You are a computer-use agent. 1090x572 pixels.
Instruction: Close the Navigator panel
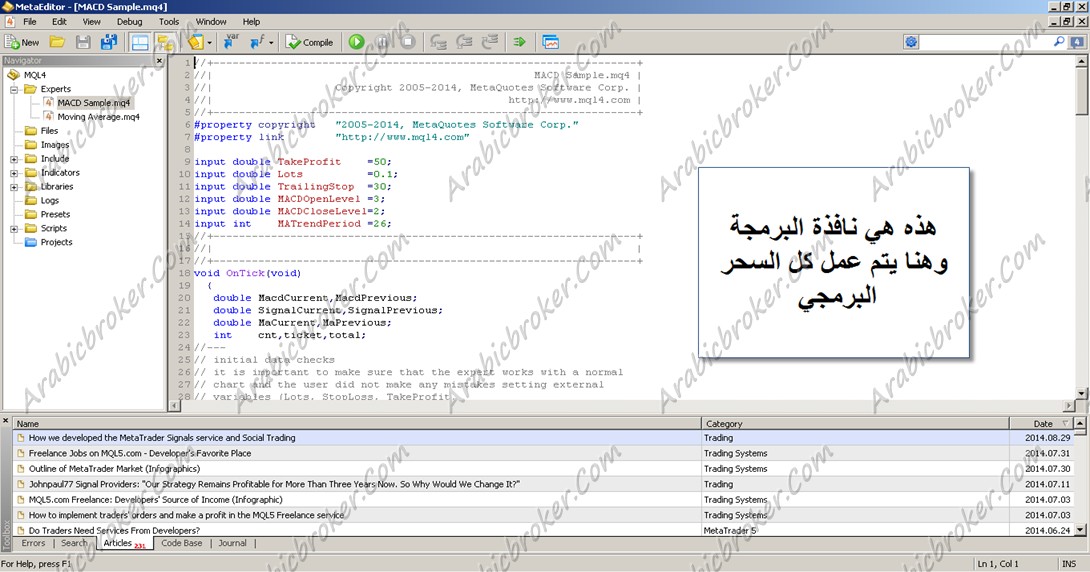coord(159,61)
